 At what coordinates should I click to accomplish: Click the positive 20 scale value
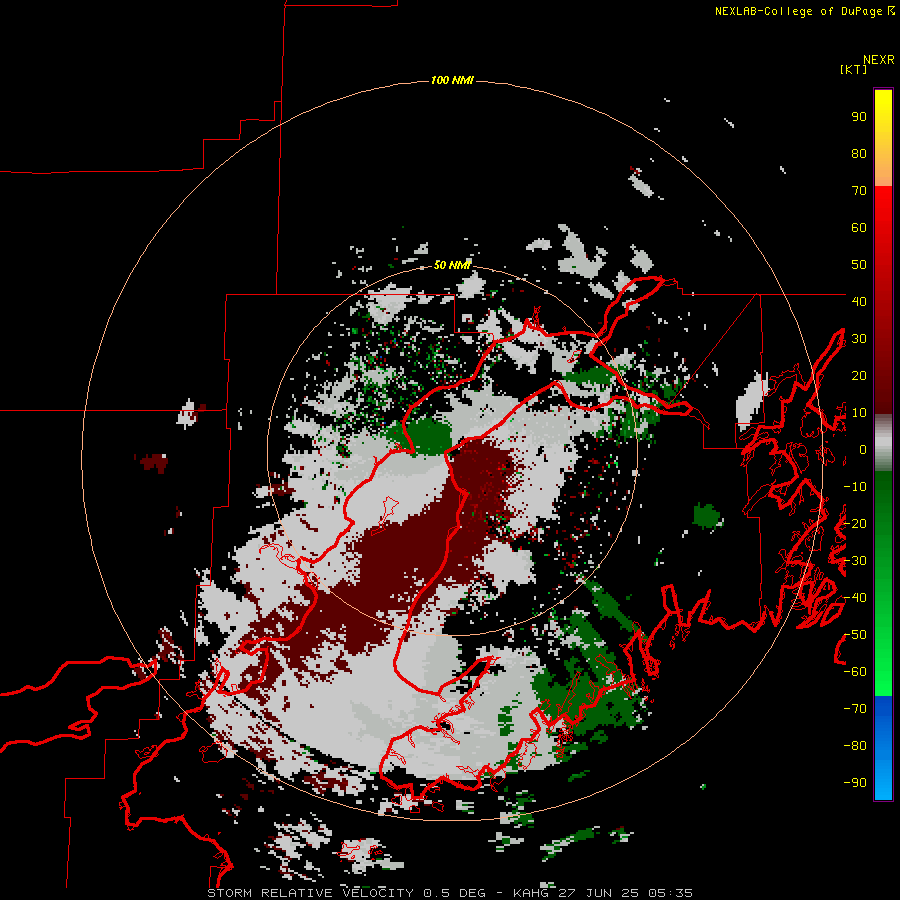click(859, 376)
